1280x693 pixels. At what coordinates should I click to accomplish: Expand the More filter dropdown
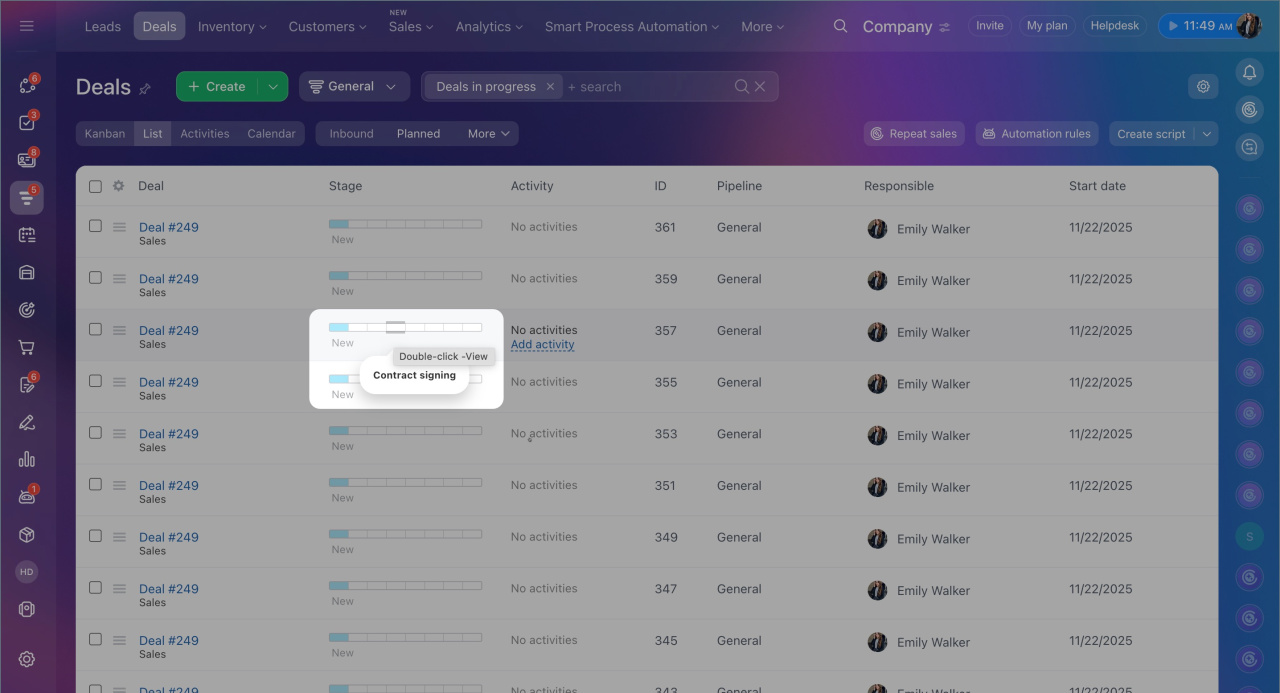[x=488, y=134]
